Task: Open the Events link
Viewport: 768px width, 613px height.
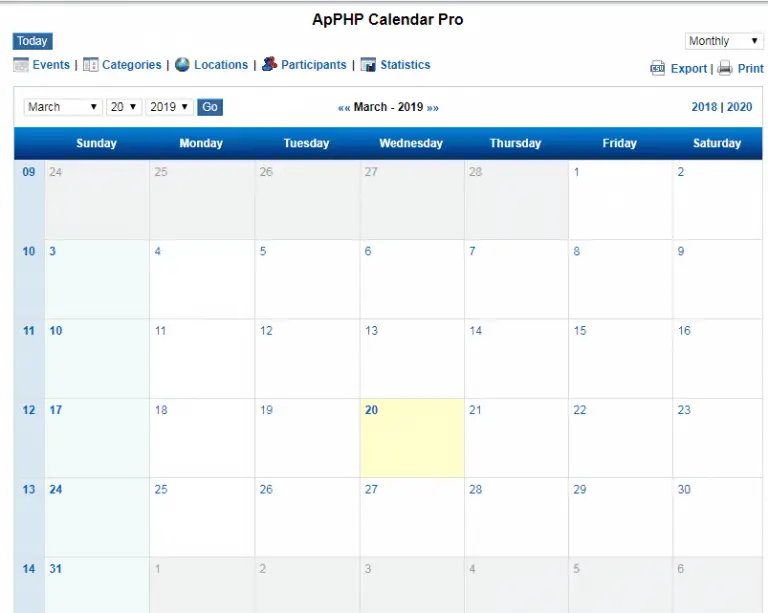Action: point(51,65)
